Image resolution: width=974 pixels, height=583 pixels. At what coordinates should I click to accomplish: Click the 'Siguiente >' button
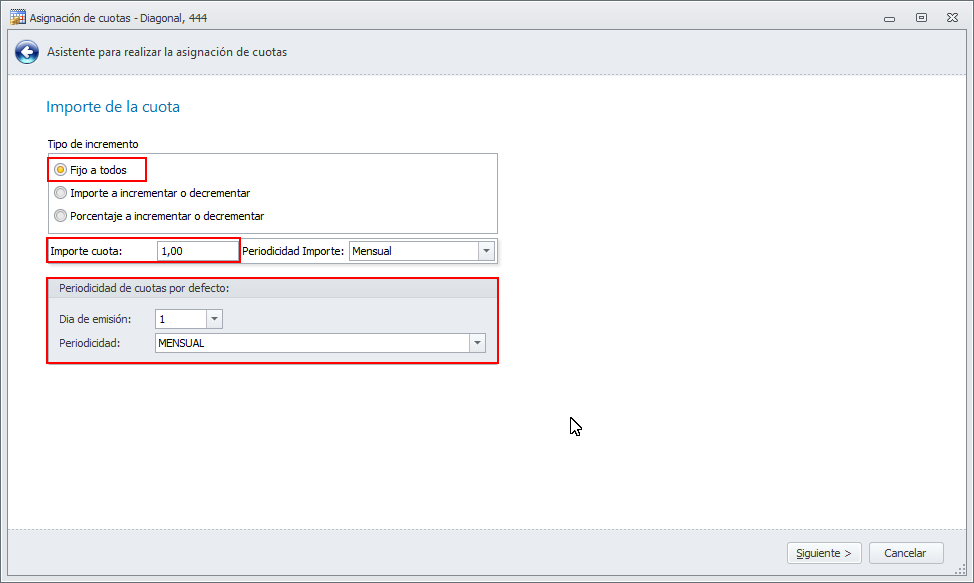(x=824, y=553)
